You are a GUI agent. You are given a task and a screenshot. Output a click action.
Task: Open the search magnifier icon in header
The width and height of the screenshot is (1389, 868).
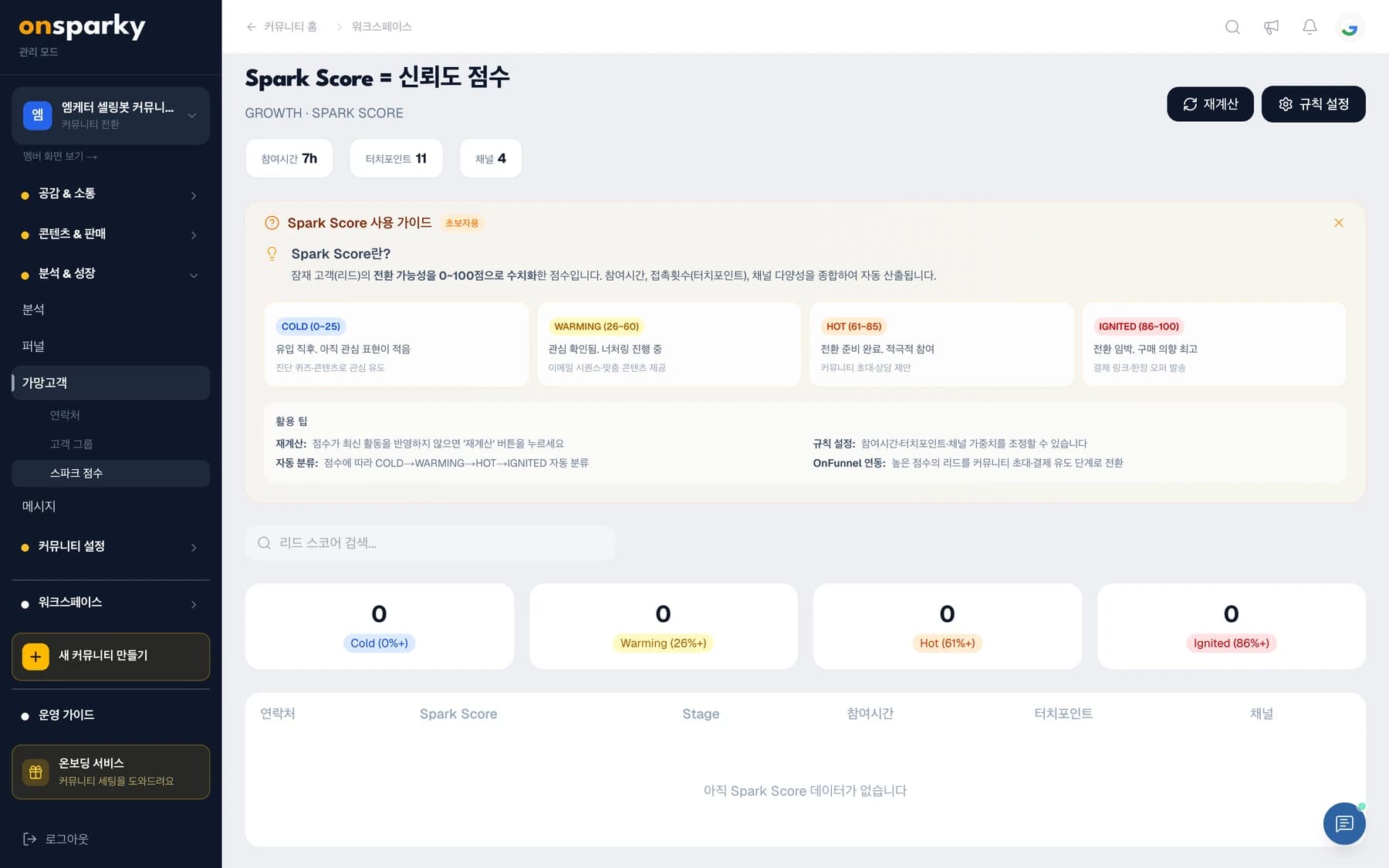click(x=1232, y=27)
